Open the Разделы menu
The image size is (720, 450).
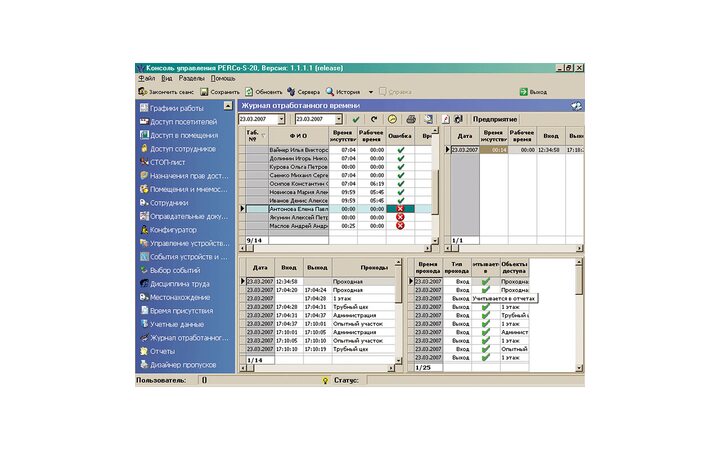tap(191, 78)
